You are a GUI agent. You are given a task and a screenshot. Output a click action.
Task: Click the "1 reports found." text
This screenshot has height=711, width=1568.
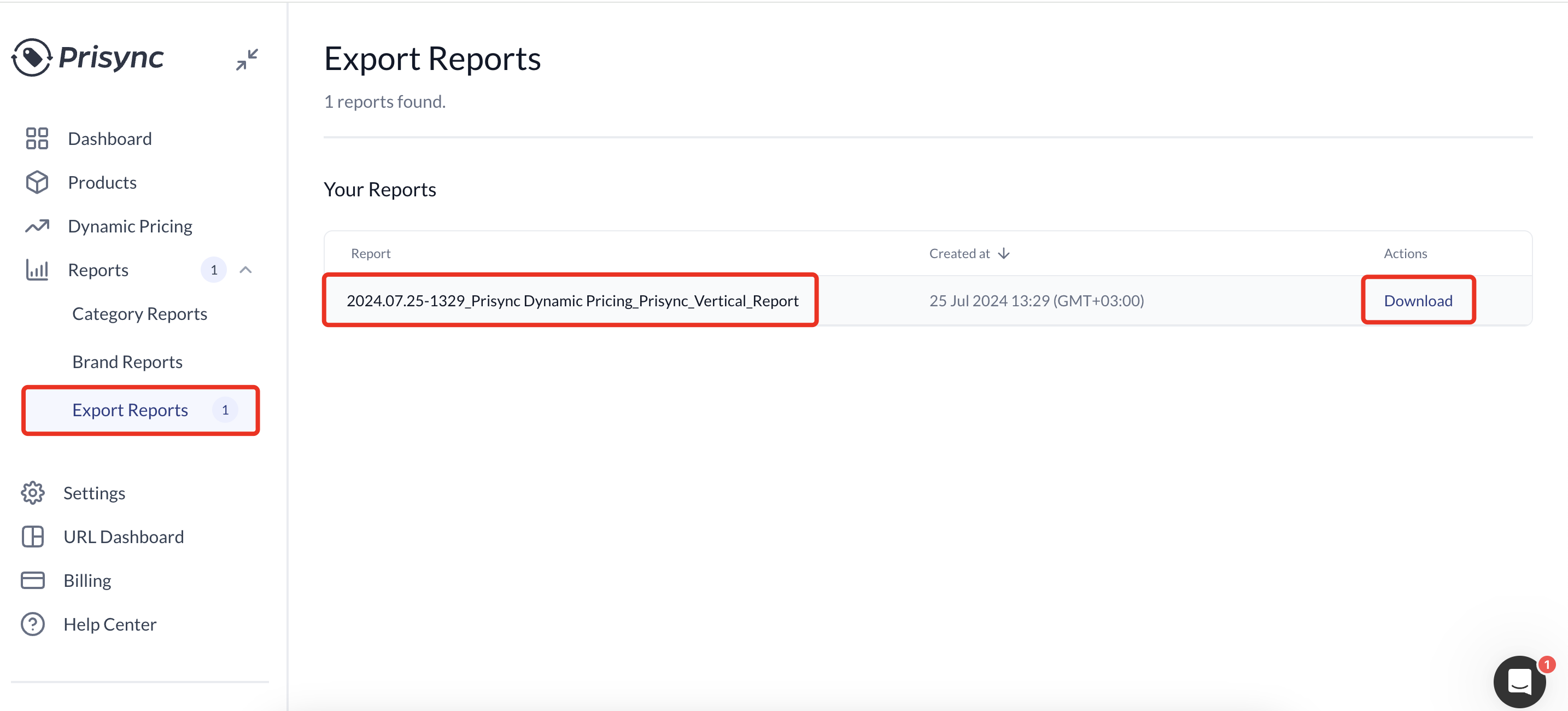coord(385,101)
